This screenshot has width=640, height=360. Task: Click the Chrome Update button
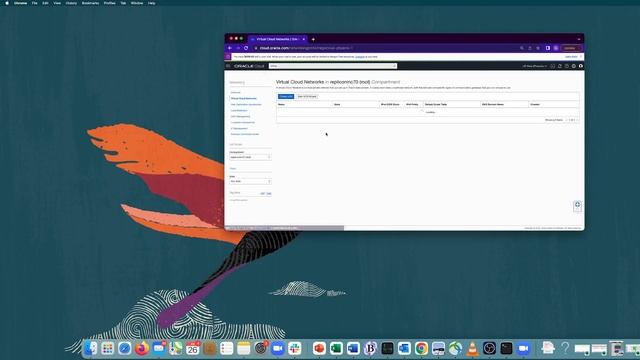click(x=571, y=48)
